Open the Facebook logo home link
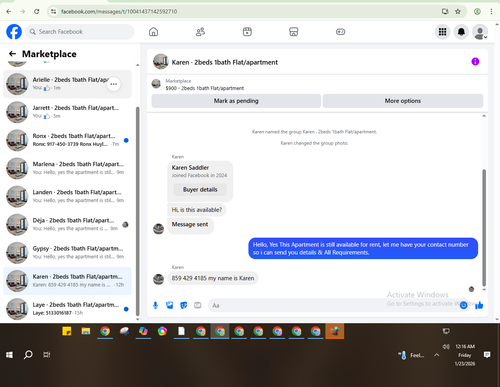Screen dimensions: 500x387 coord(14,32)
